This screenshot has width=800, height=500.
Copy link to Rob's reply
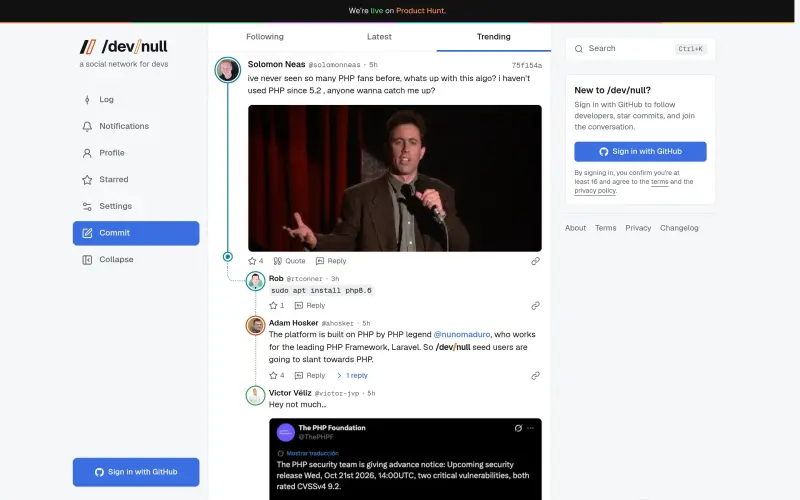(535, 306)
